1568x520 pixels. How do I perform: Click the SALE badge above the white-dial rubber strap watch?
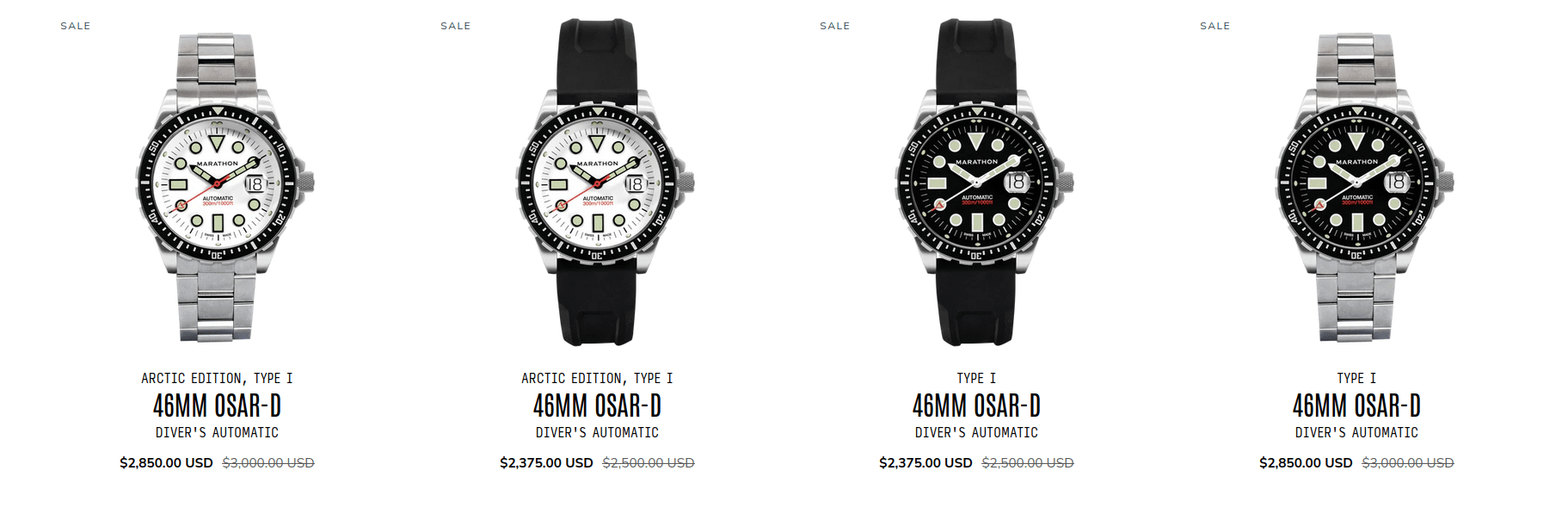pyautogui.click(x=456, y=26)
